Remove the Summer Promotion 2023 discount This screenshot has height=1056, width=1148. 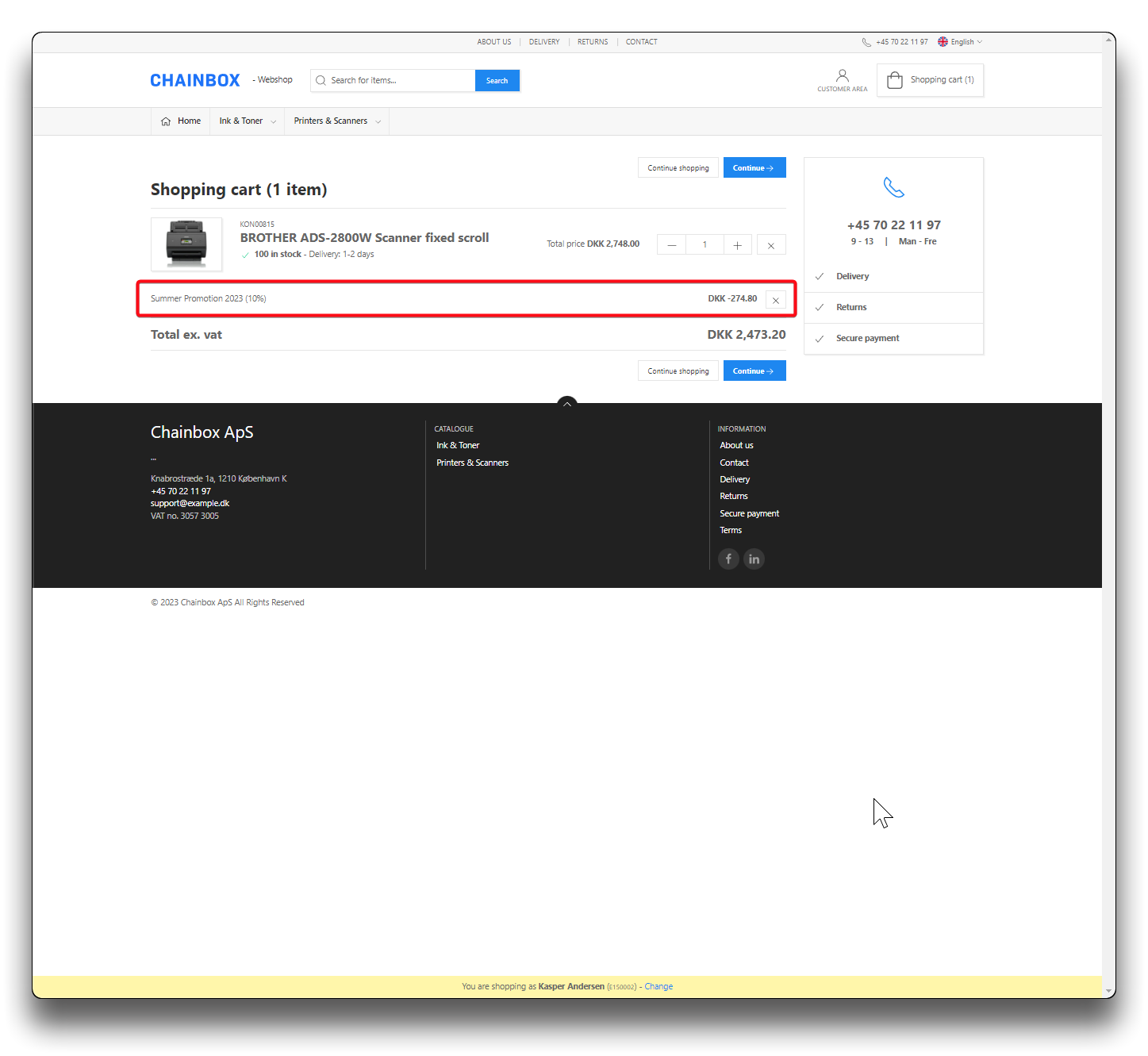click(x=775, y=300)
